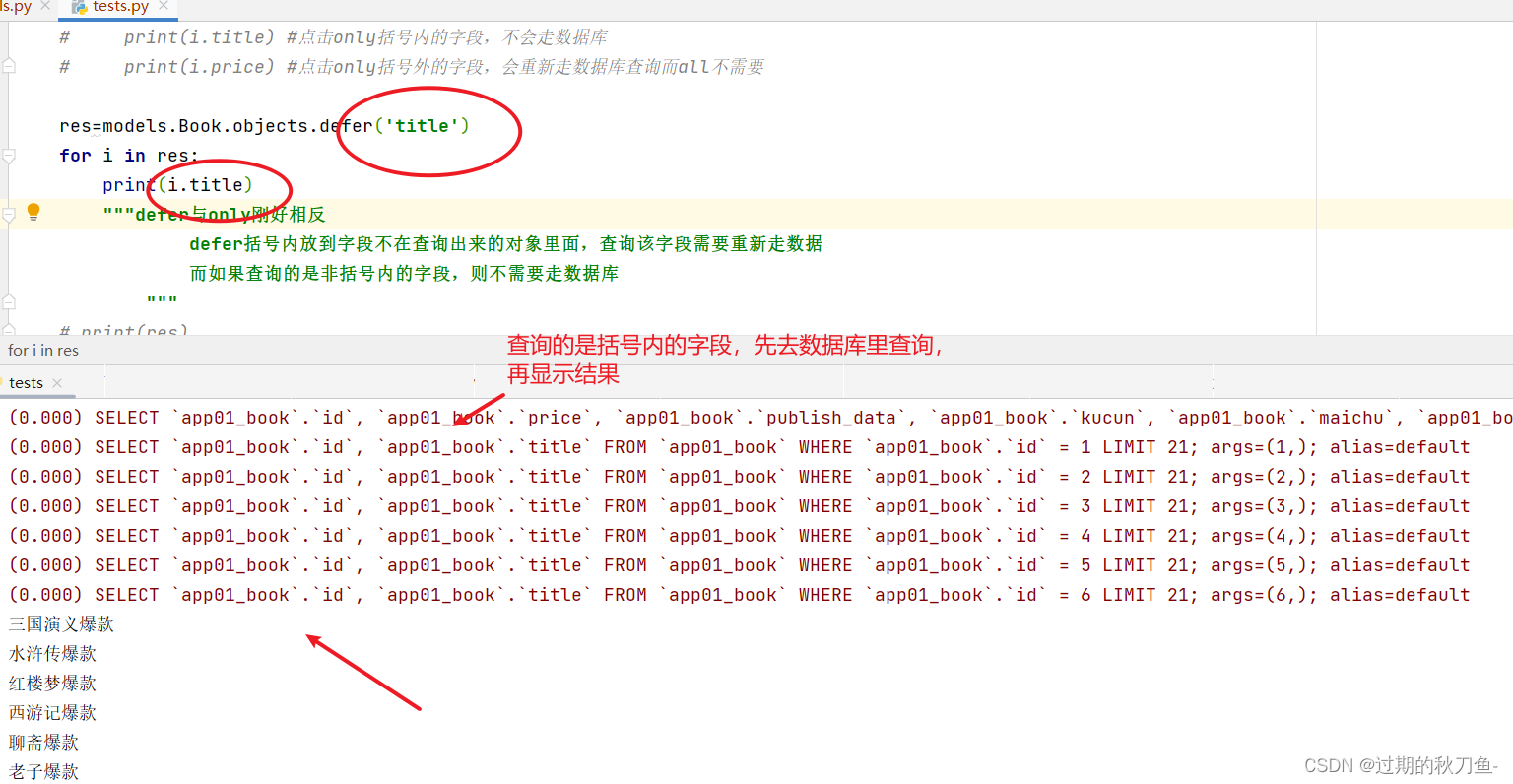Screen dimensions: 1513x784
Task: Click SQL log line with id = 6
Action: point(739,595)
